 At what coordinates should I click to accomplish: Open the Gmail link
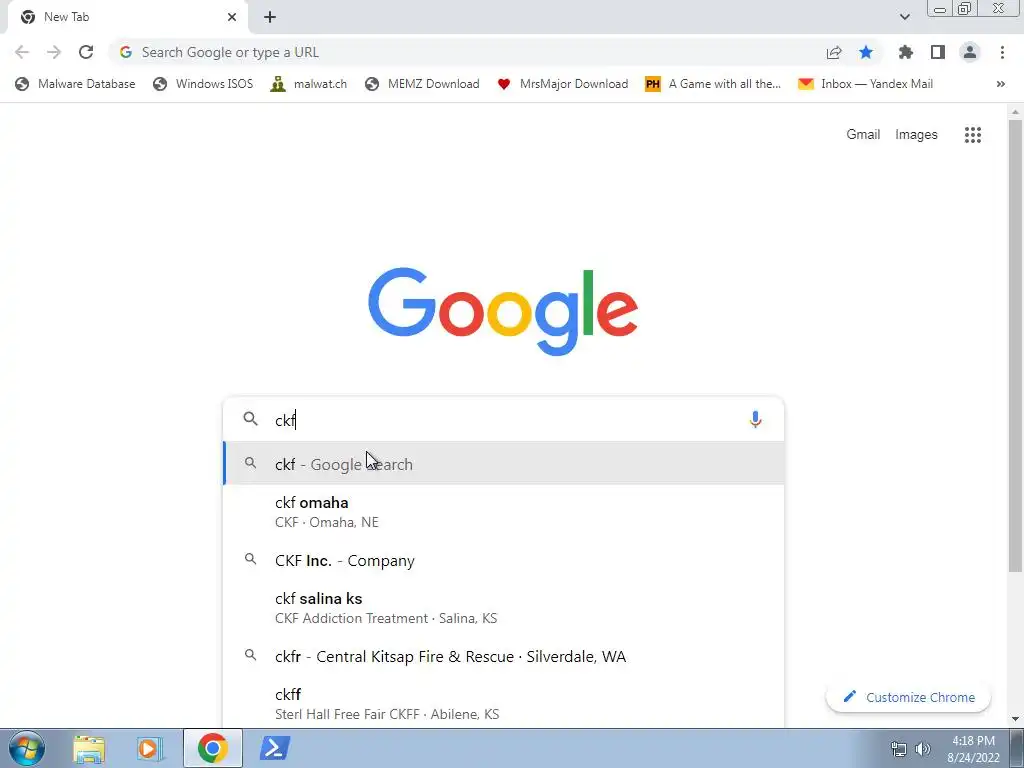click(863, 135)
